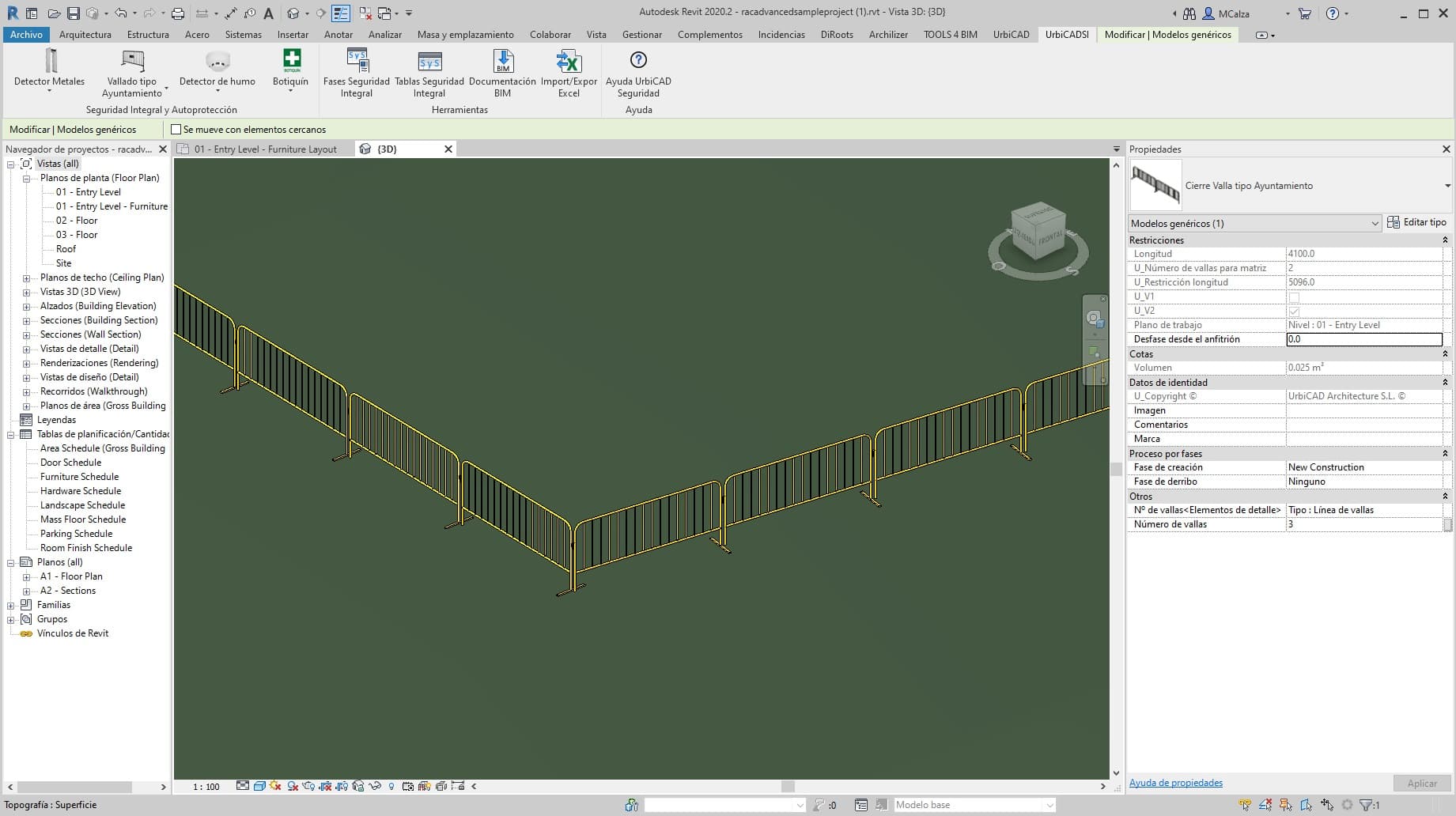Toggle Select Links icon in status bar
The width and height of the screenshot is (1456, 816).
pyautogui.click(x=1246, y=805)
